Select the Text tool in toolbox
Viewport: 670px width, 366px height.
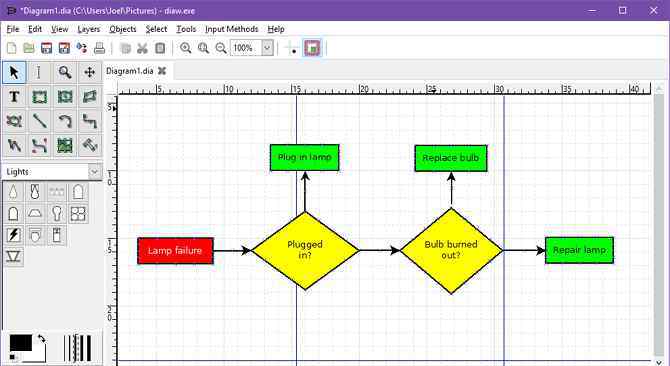[14, 97]
